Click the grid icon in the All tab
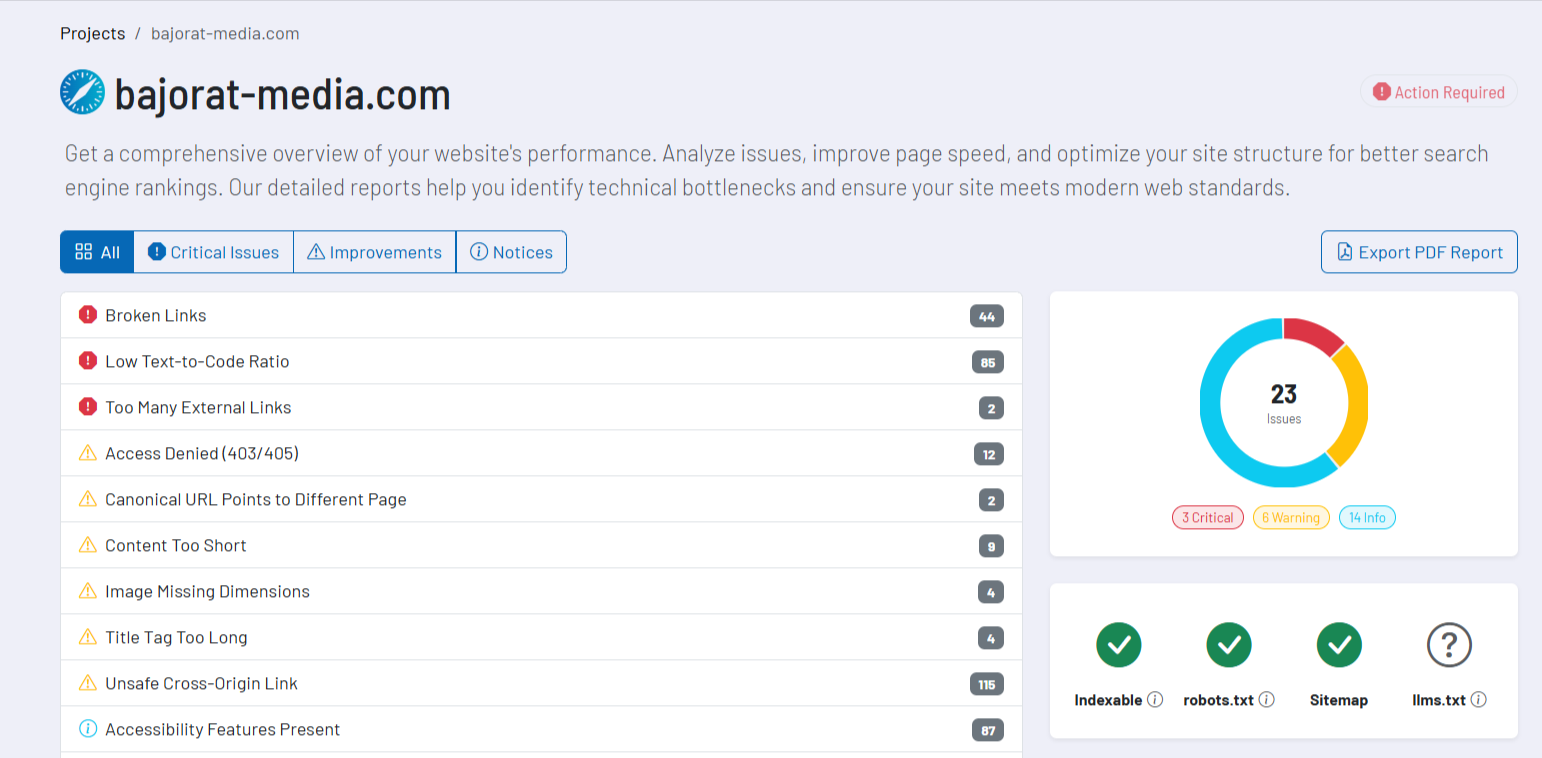1542x758 pixels. 84,252
